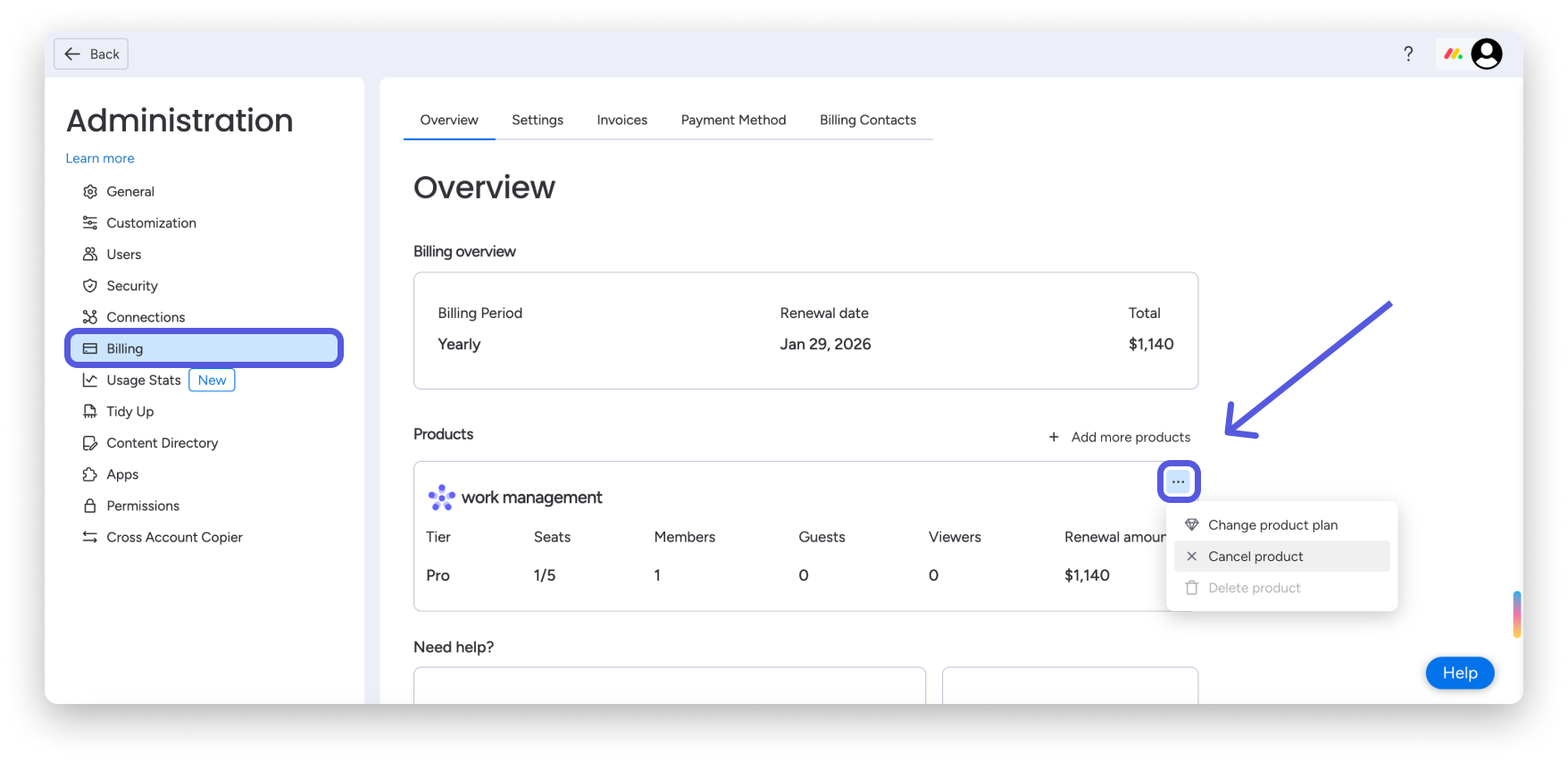Open the work management three-dot menu
This screenshot has height=762, width=1568.
point(1179,482)
